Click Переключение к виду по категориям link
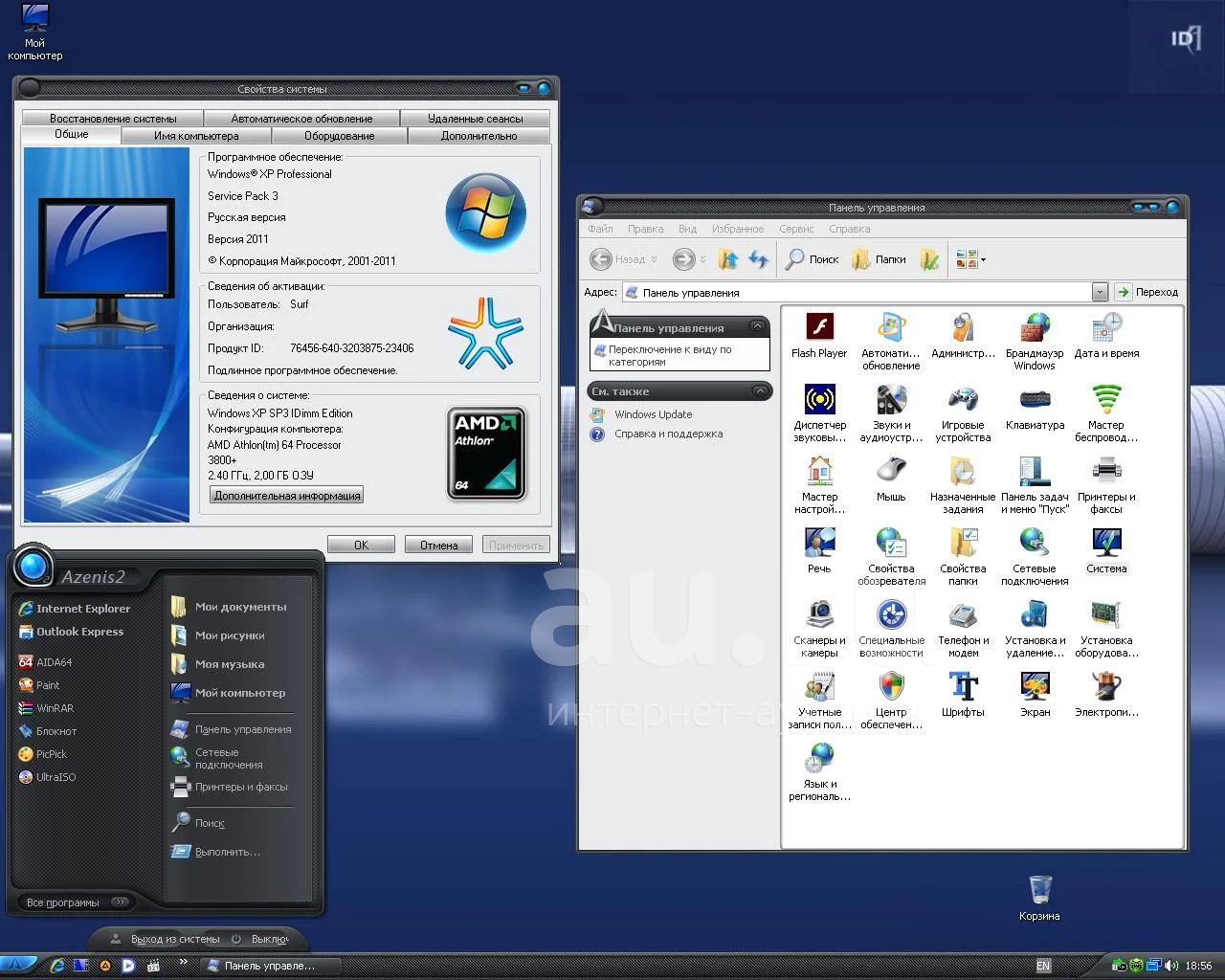 (x=670, y=355)
